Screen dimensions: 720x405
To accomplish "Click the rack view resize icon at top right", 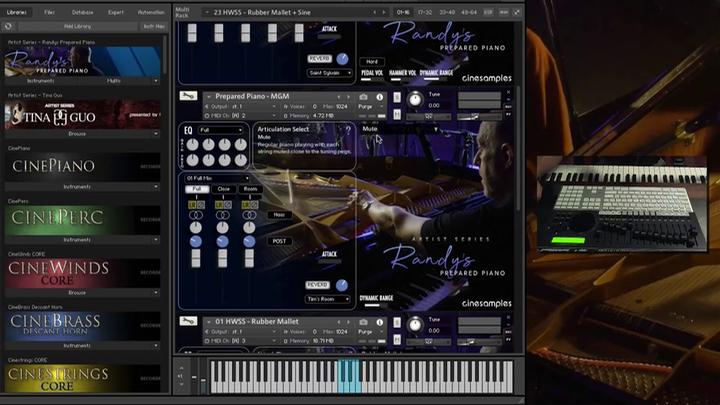I will click(x=517, y=12).
